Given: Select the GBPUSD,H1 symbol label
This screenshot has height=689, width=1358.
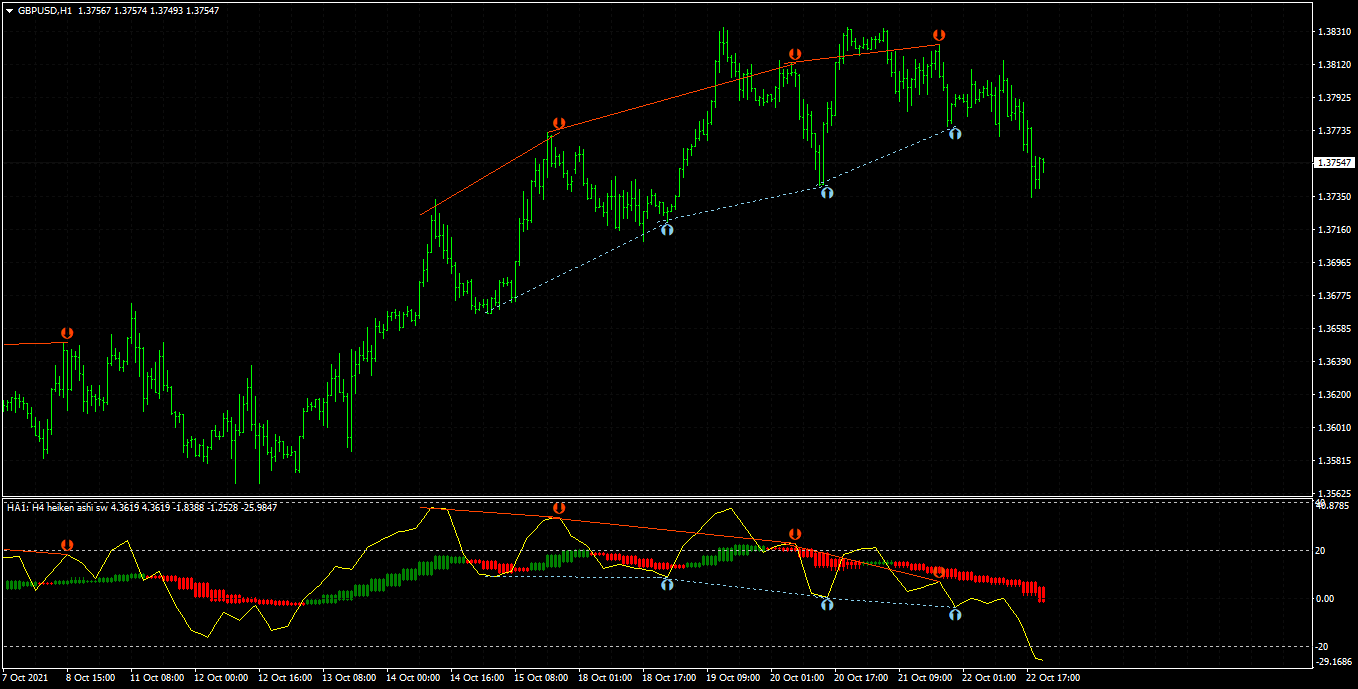Looking at the screenshot, I should pos(45,10).
